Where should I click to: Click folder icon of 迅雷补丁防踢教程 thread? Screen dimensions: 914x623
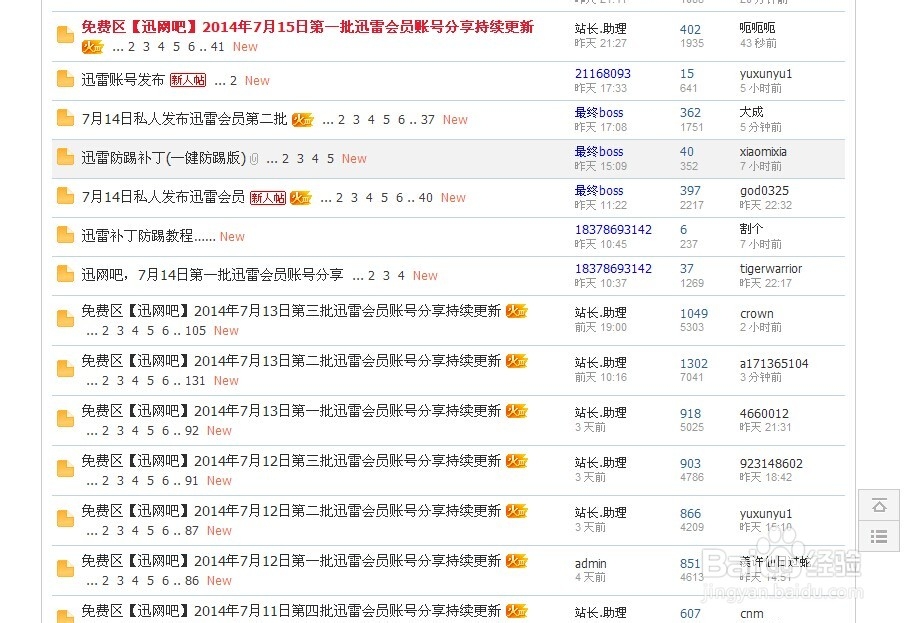coord(65,235)
